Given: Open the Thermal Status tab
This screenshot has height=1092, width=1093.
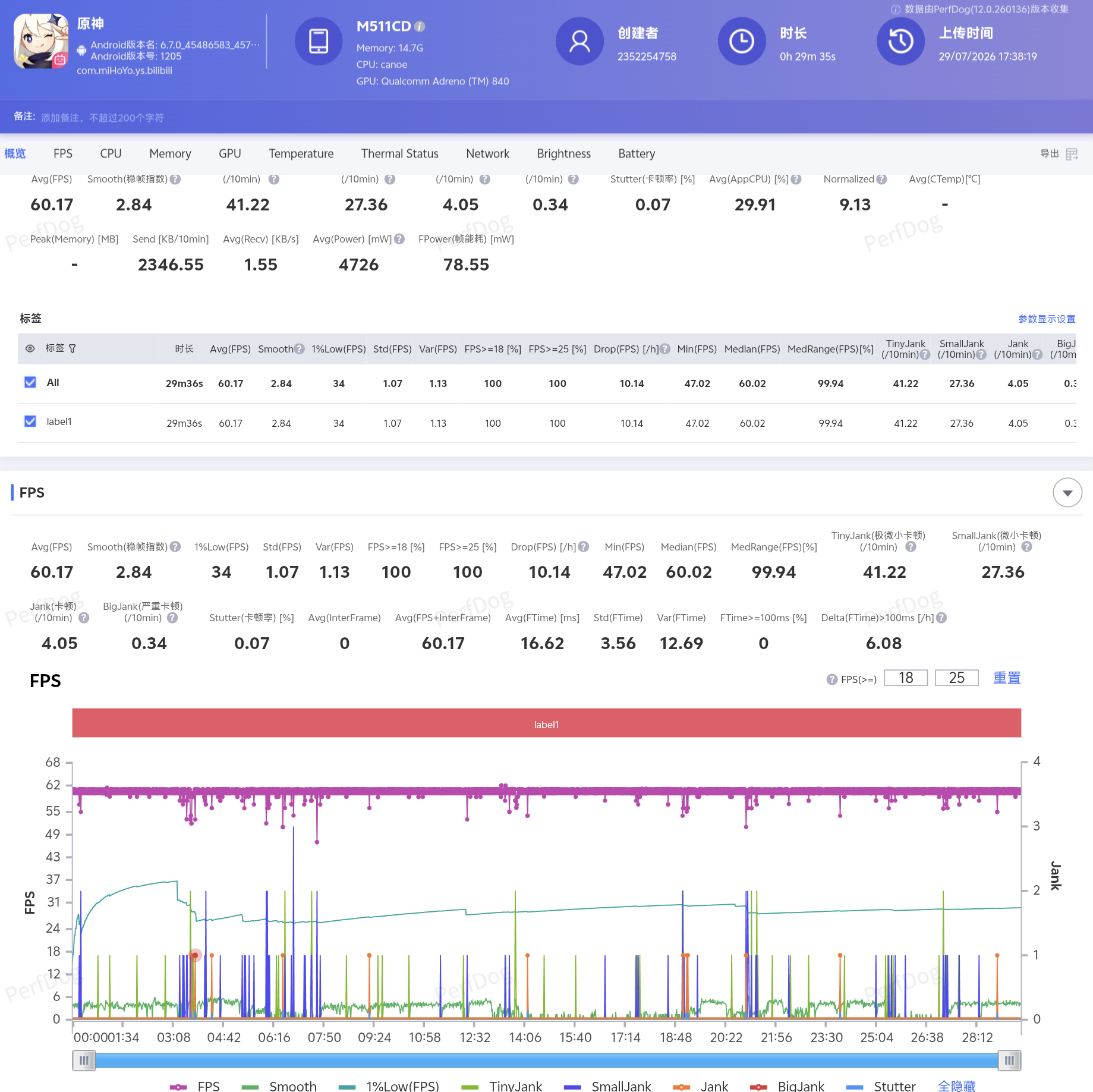Looking at the screenshot, I should tap(399, 154).
